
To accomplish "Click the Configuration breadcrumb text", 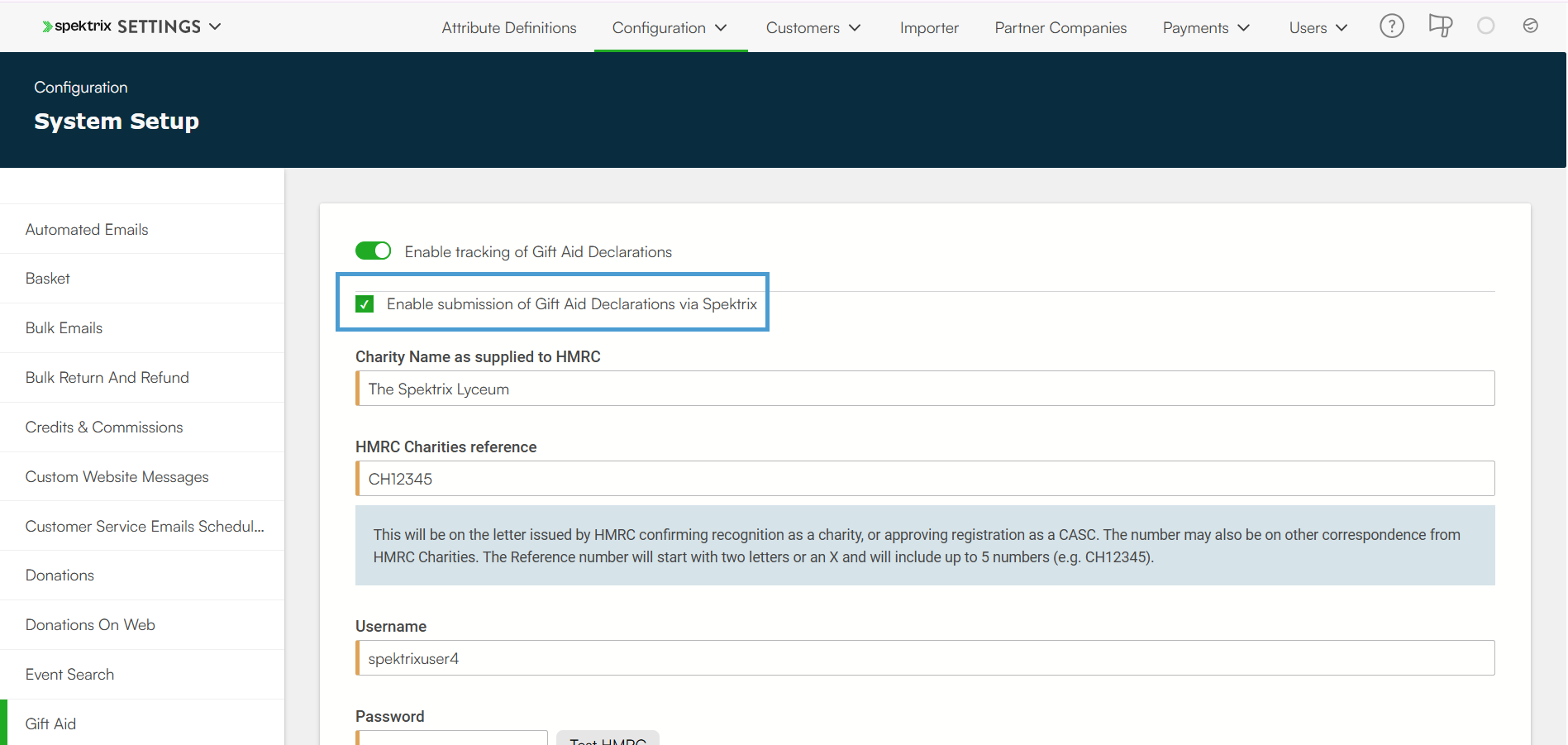I will (x=81, y=88).
